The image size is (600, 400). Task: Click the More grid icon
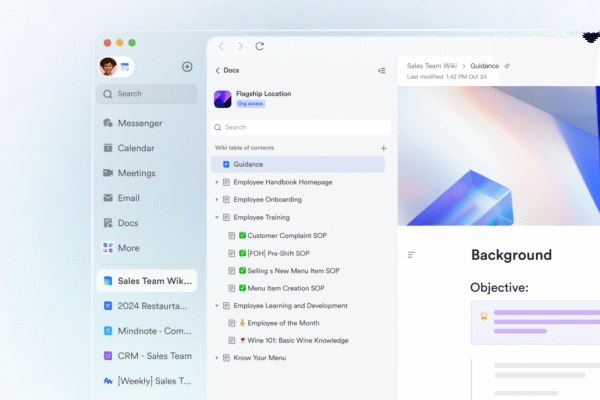click(108, 248)
